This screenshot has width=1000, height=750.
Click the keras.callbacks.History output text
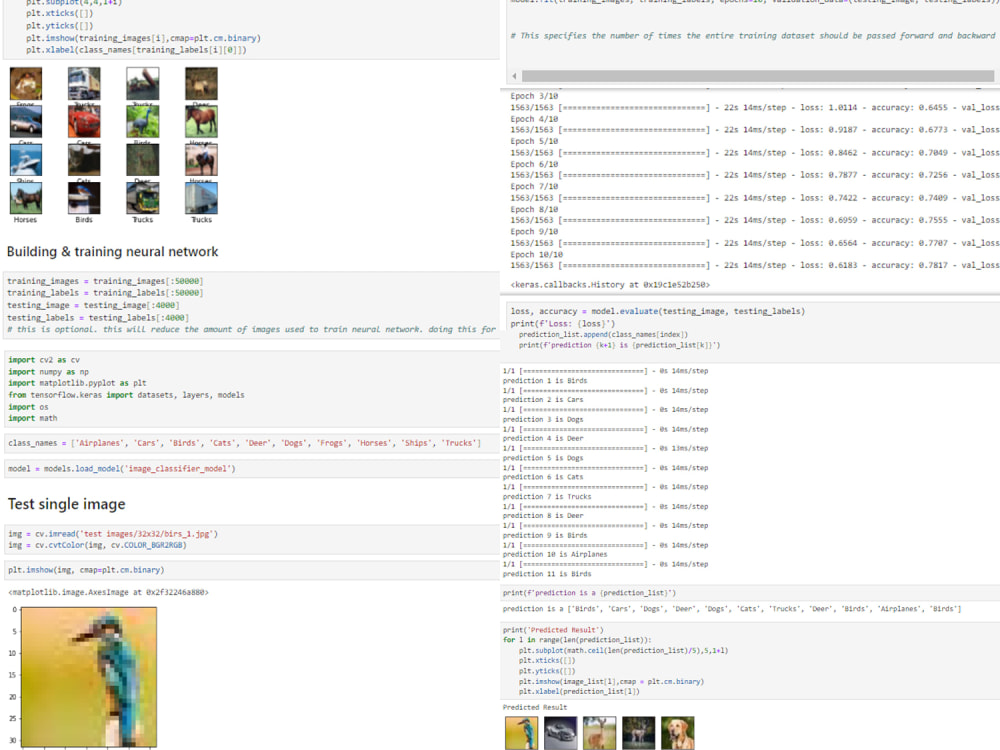(x=612, y=287)
